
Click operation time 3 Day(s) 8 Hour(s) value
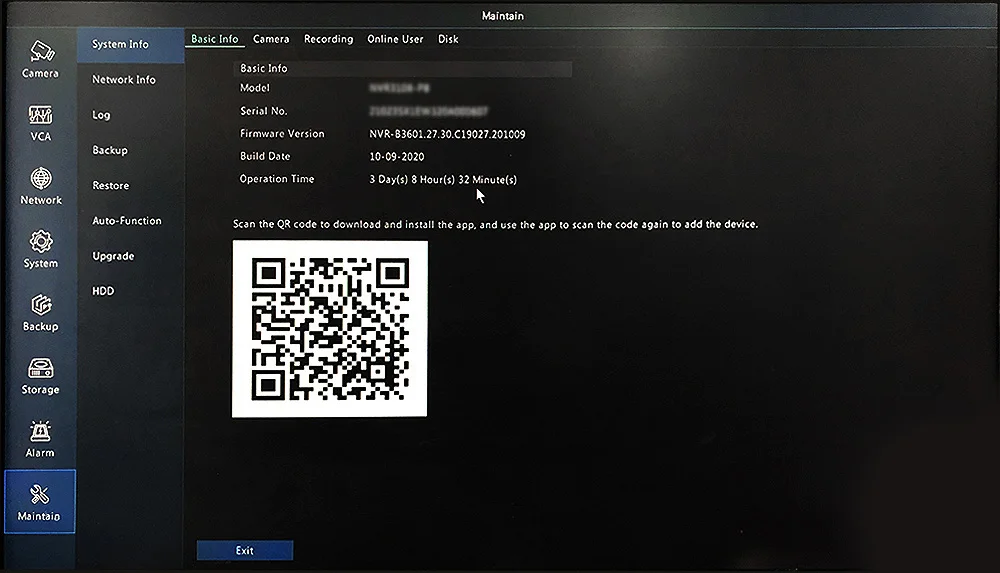coord(443,179)
